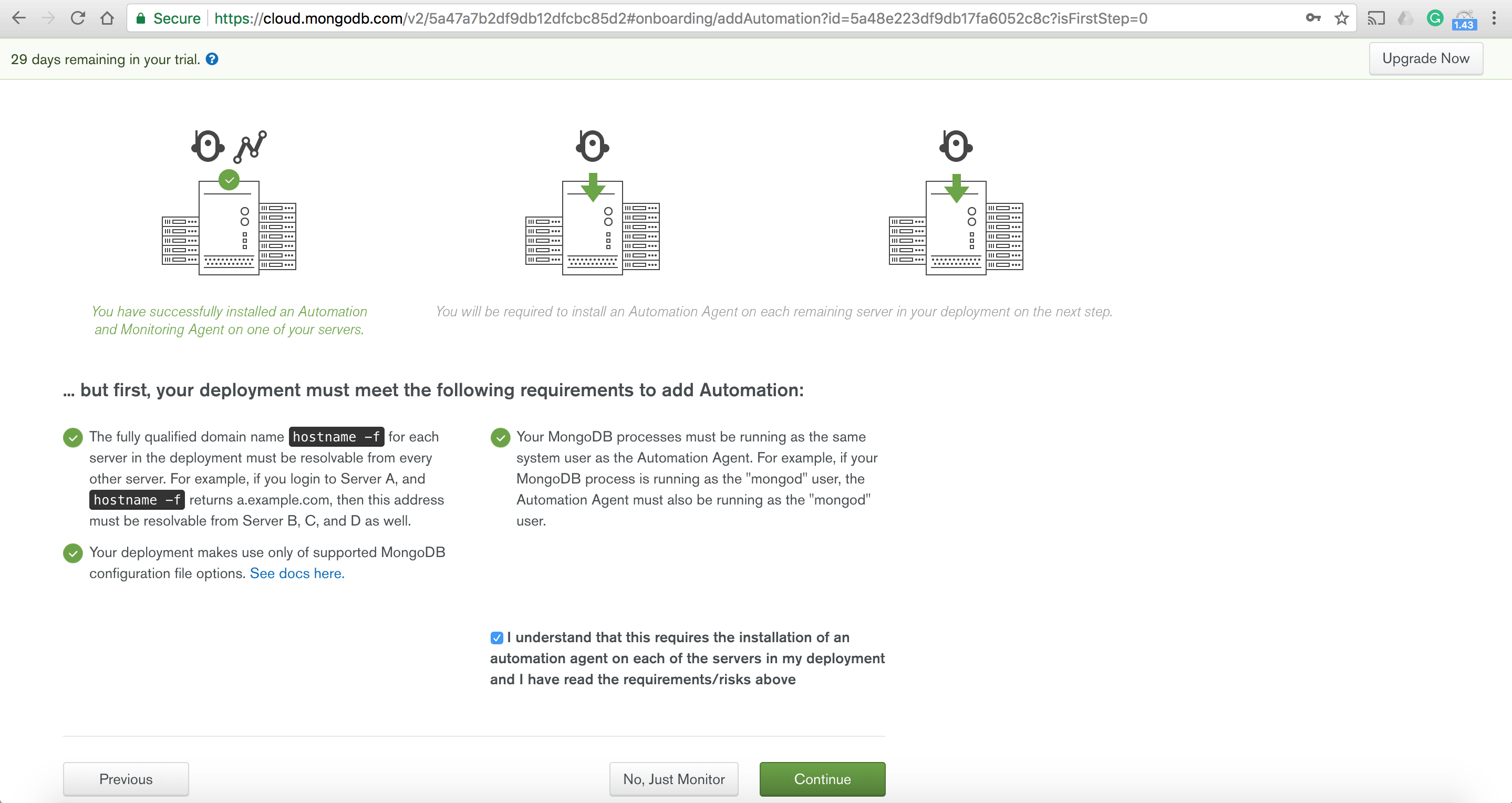This screenshot has width=1512, height=803.
Task: Click the monitoring graph agent icon
Action: [250, 147]
